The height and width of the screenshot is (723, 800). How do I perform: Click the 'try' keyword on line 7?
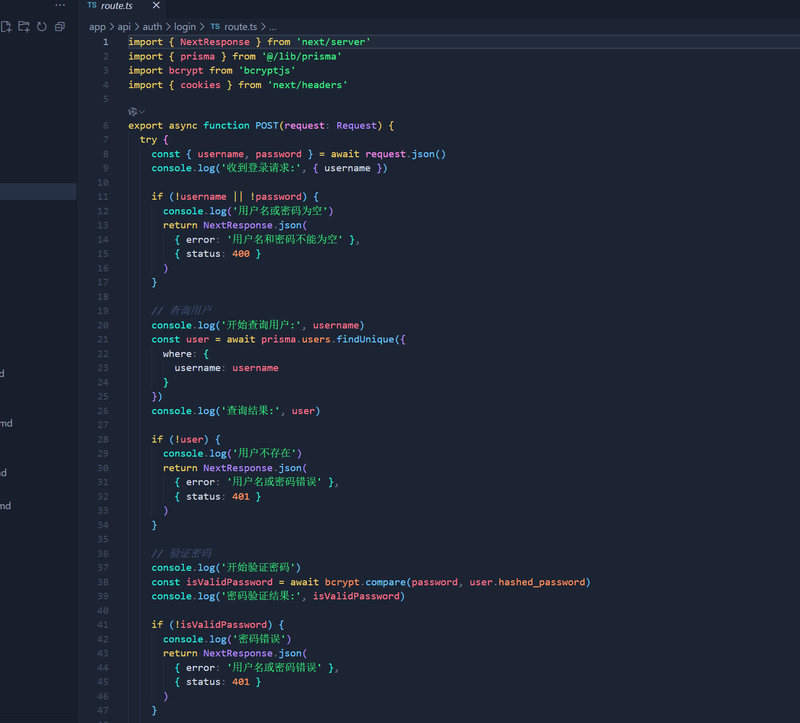pos(148,140)
